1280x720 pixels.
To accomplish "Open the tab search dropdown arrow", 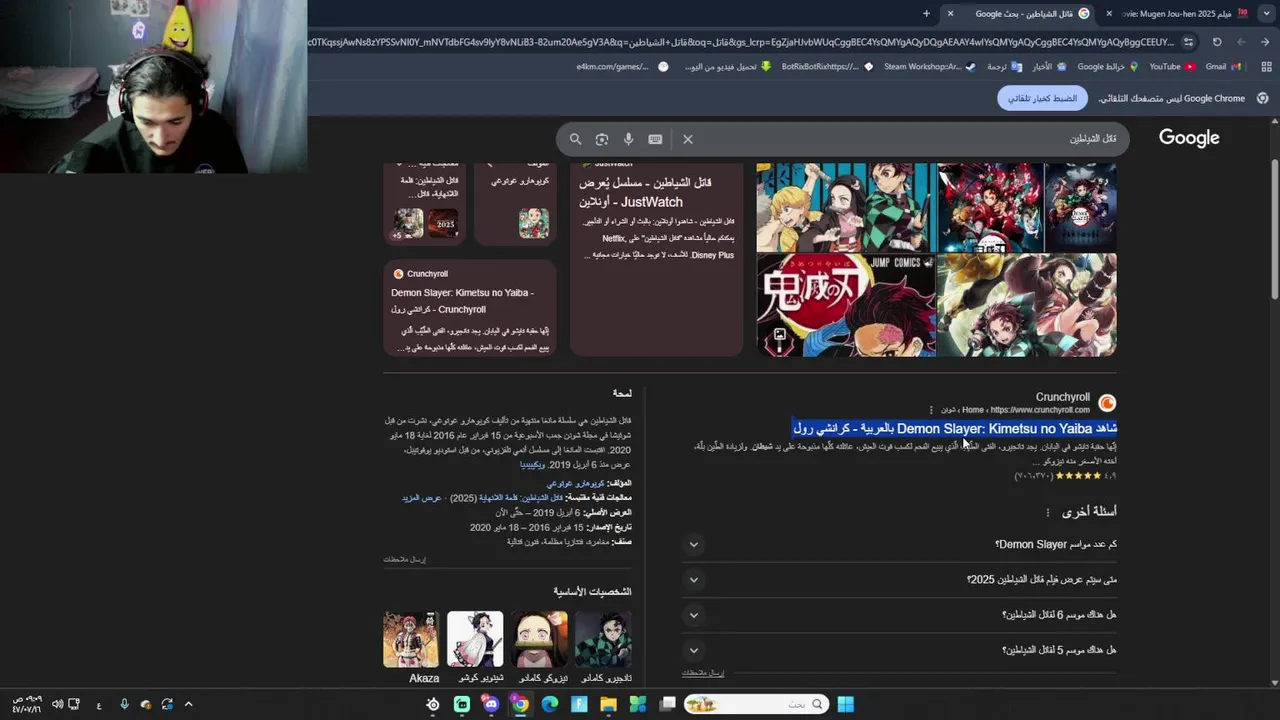I will coord(1264,13).
